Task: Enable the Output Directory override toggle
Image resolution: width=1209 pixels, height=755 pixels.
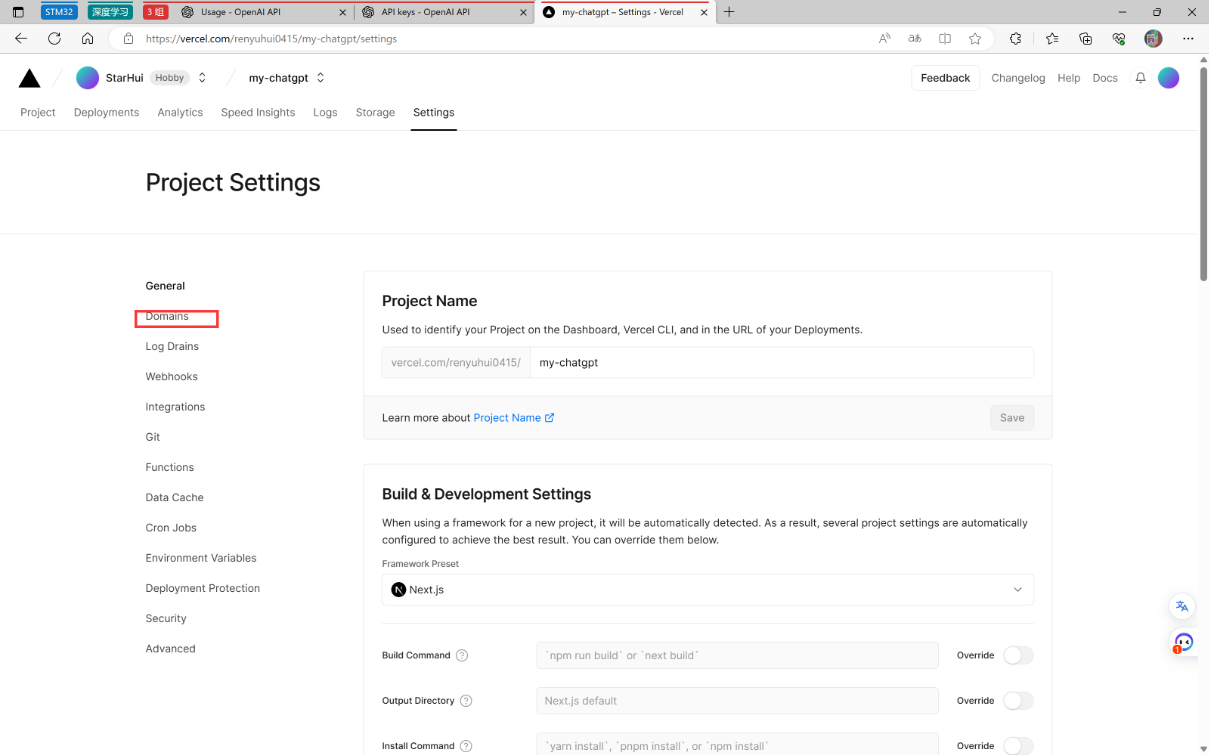Action: point(1018,701)
